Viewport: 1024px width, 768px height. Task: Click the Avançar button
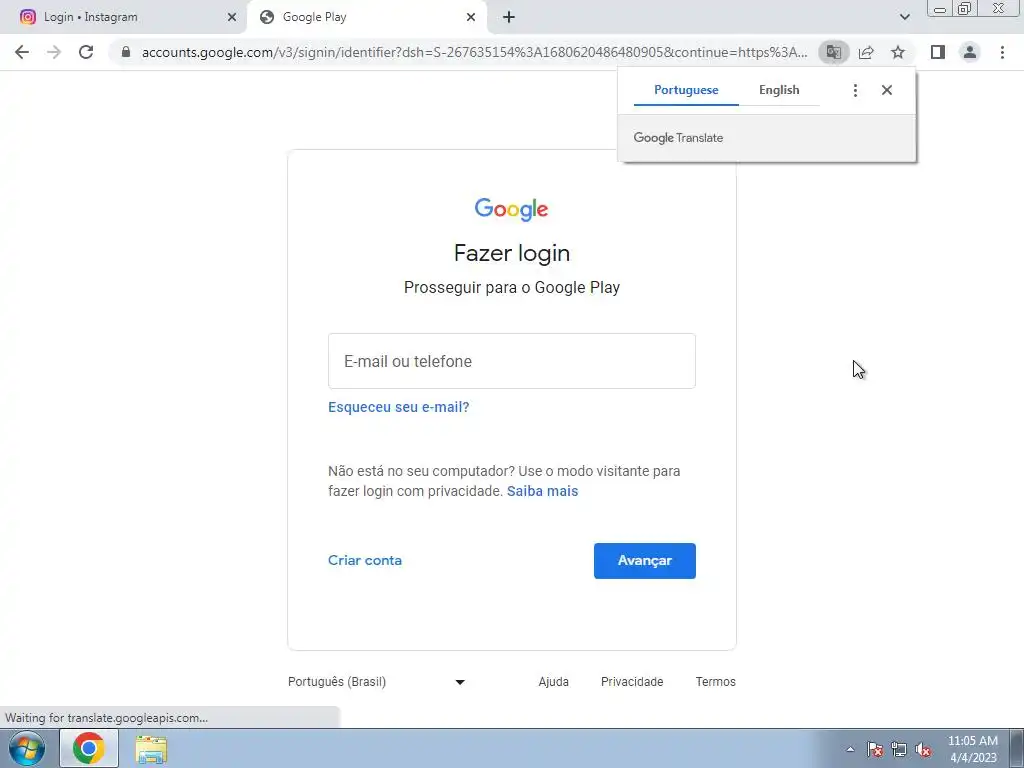coord(645,561)
